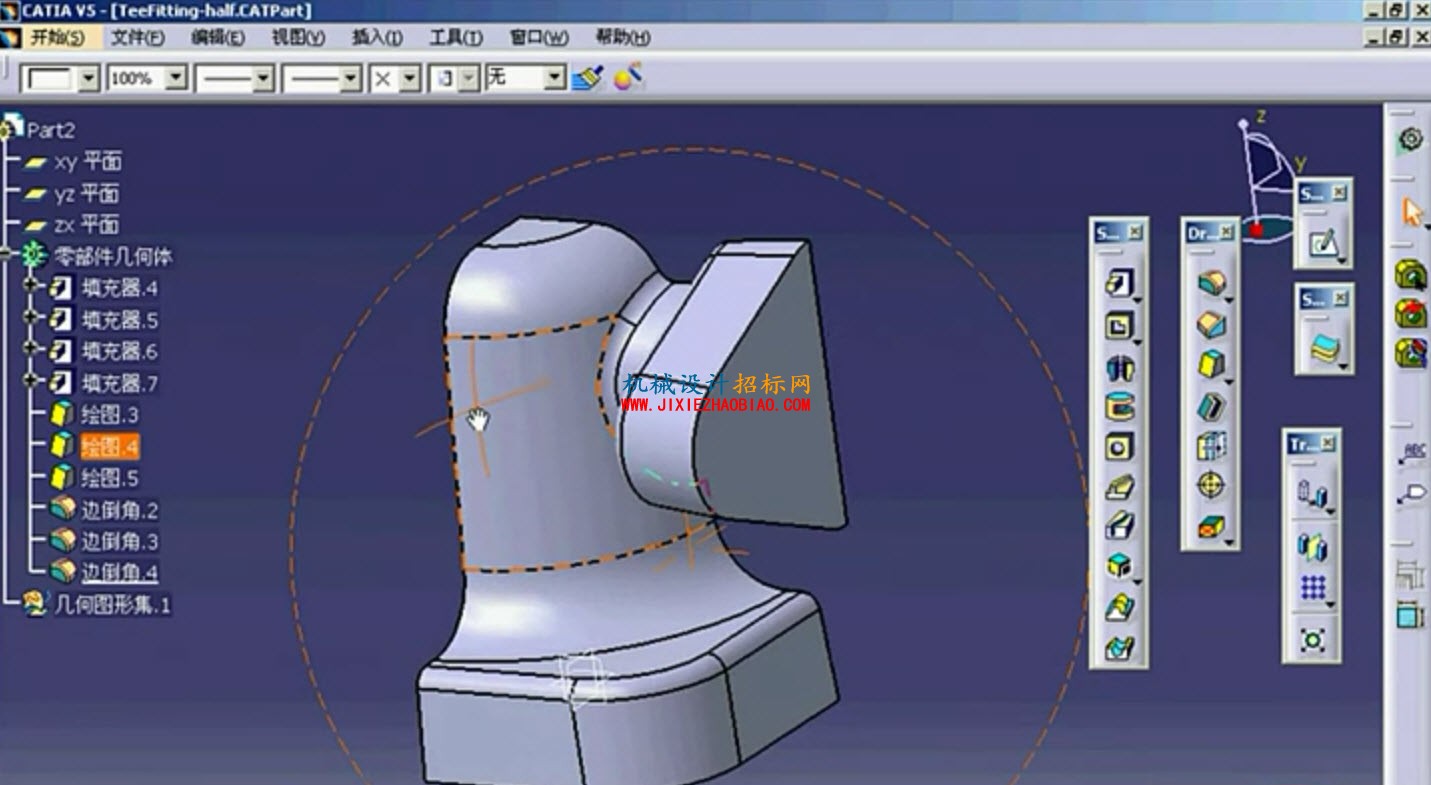Select the Mirror tool icon

tap(1312, 546)
